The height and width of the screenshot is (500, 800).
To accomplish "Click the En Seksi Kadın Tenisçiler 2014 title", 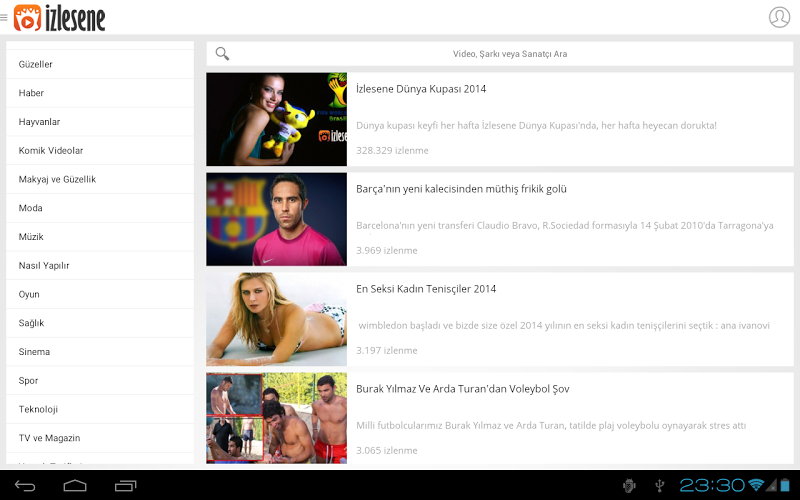I will click(425, 289).
